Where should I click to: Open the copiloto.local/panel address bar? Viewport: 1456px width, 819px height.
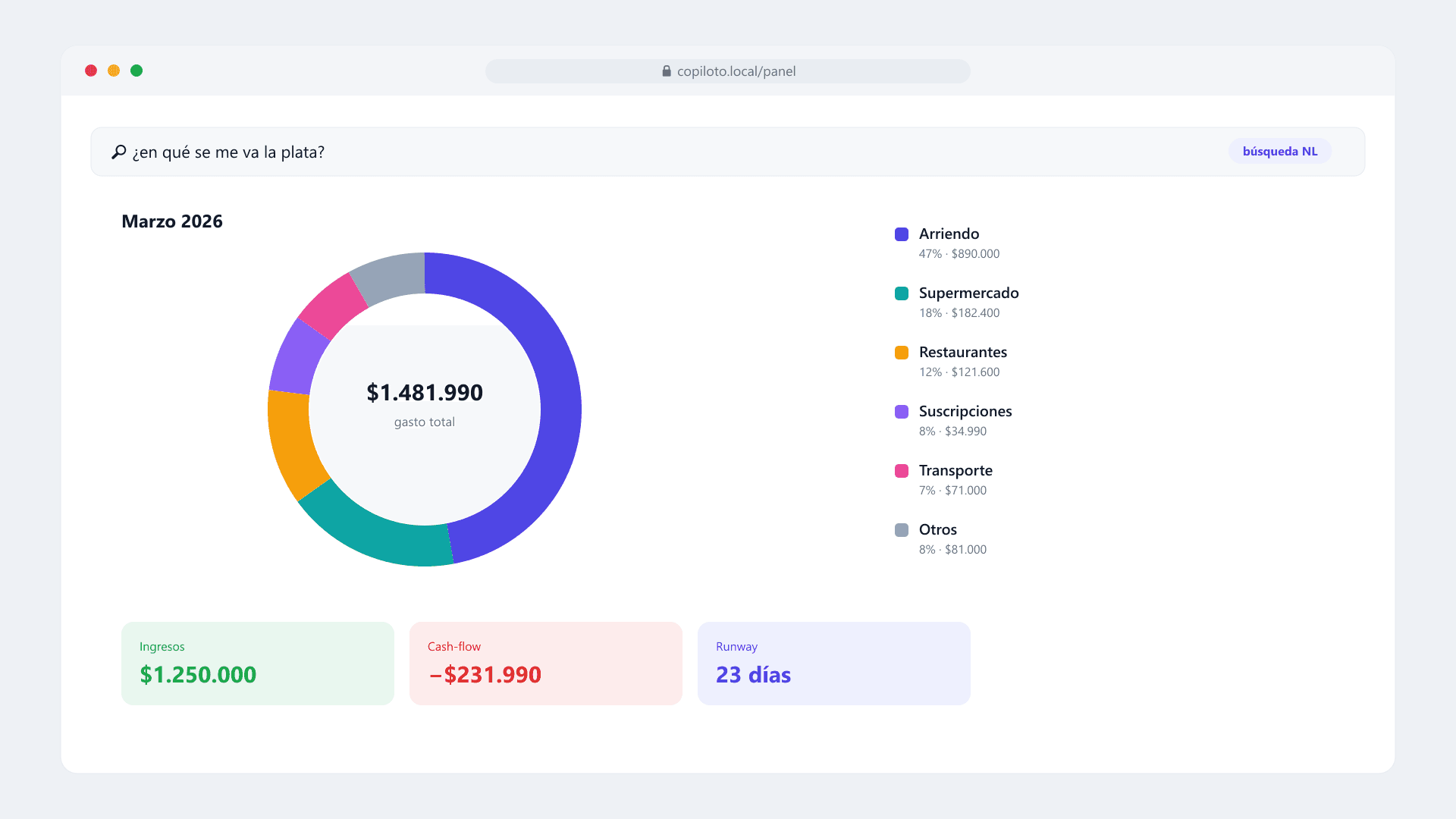(728, 71)
